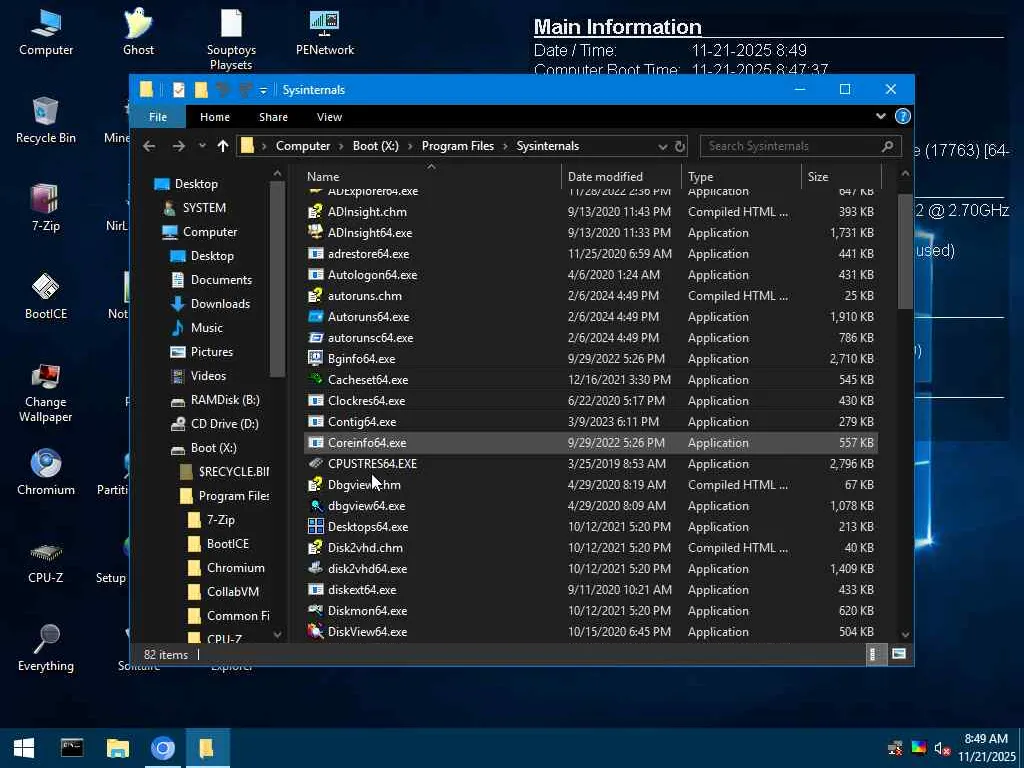Open the Computer desktop icon
This screenshot has width=1024, height=768.
pyautogui.click(x=46, y=31)
